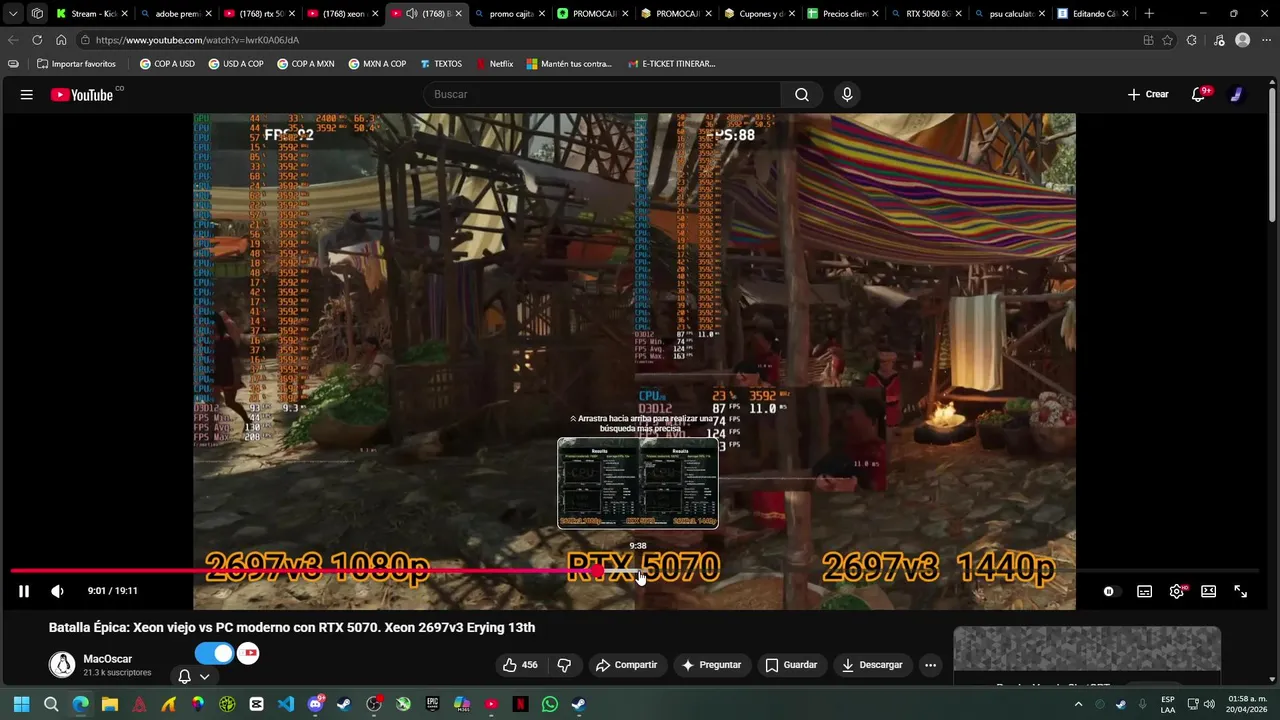Open the notifications bell with 9+ badge

[x=1199, y=94]
